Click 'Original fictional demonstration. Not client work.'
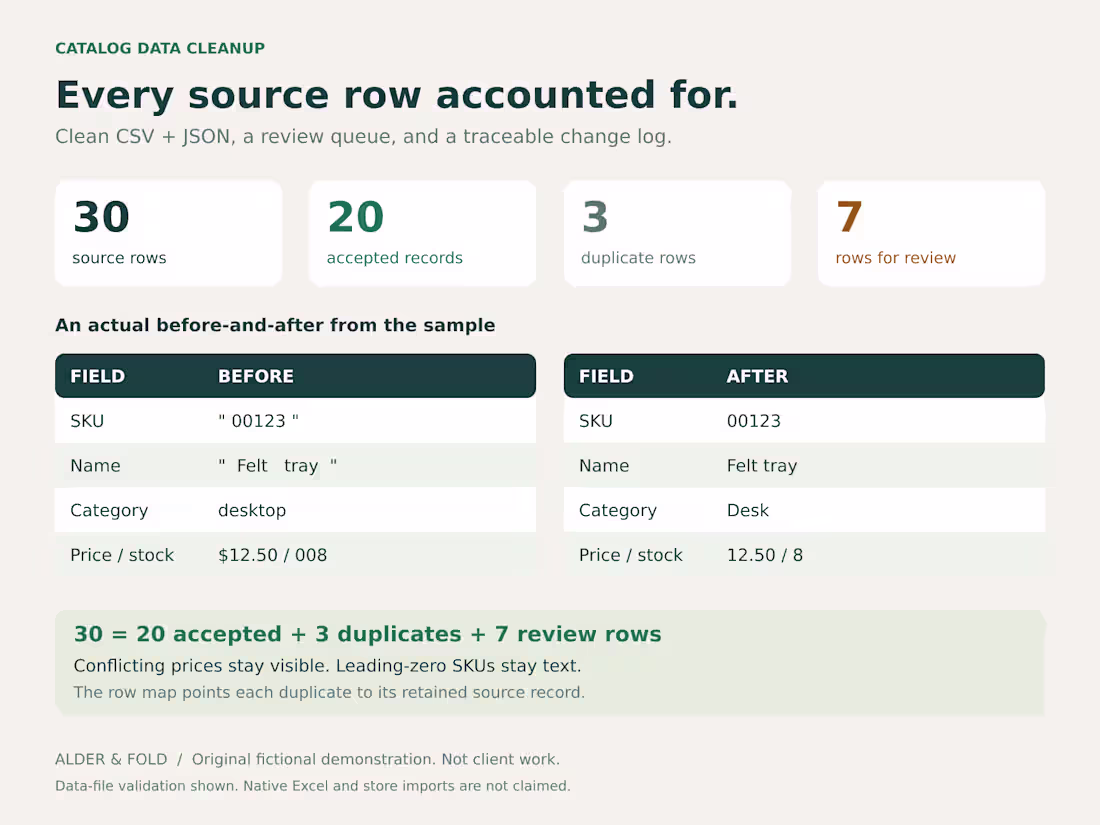 pyautogui.click(x=375, y=760)
